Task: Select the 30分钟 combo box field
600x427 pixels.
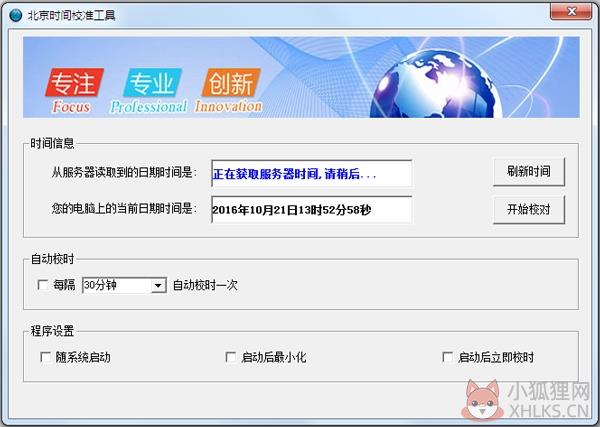Action: [124, 285]
